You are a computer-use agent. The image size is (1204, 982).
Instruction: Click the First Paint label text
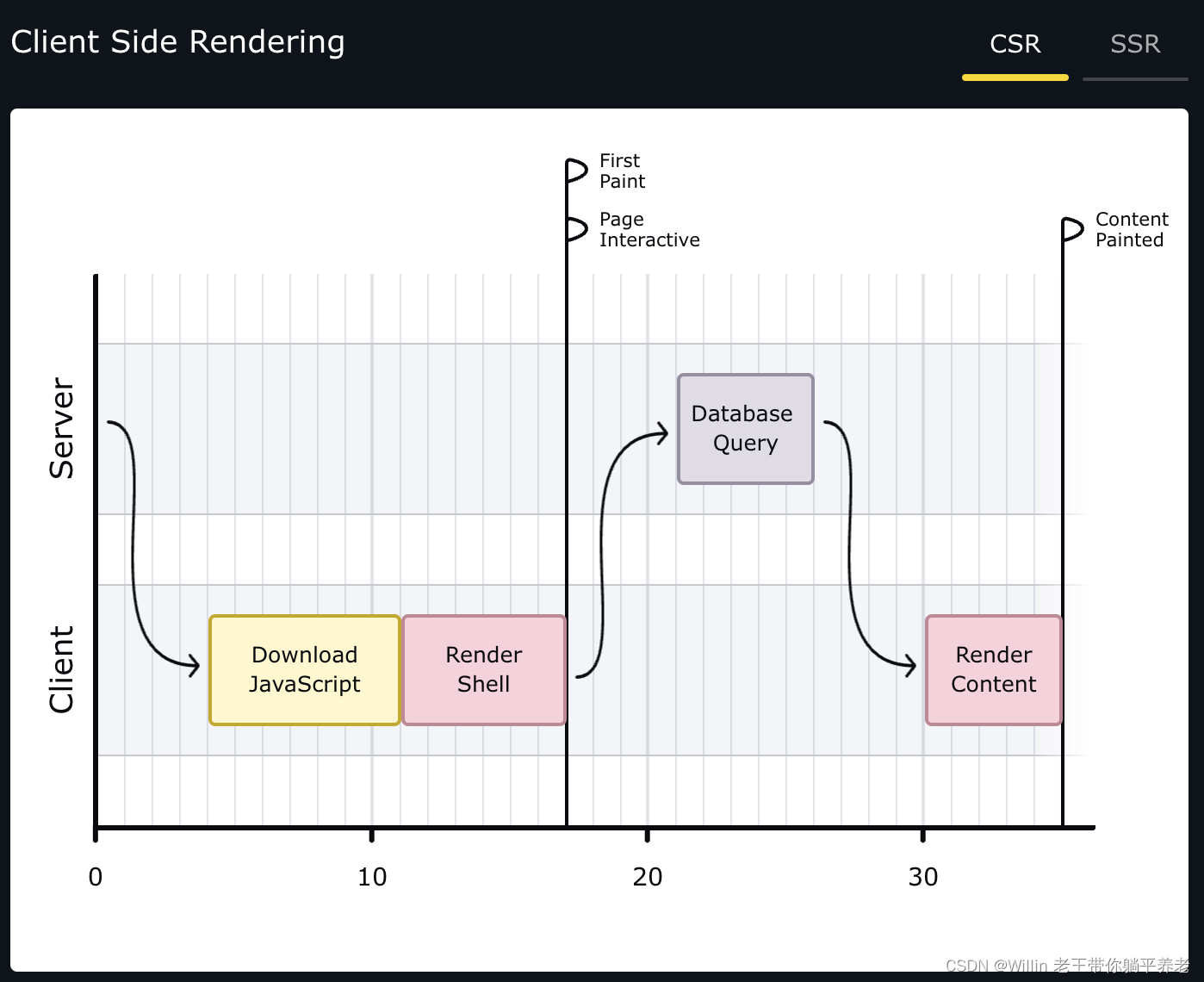(622, 171)
